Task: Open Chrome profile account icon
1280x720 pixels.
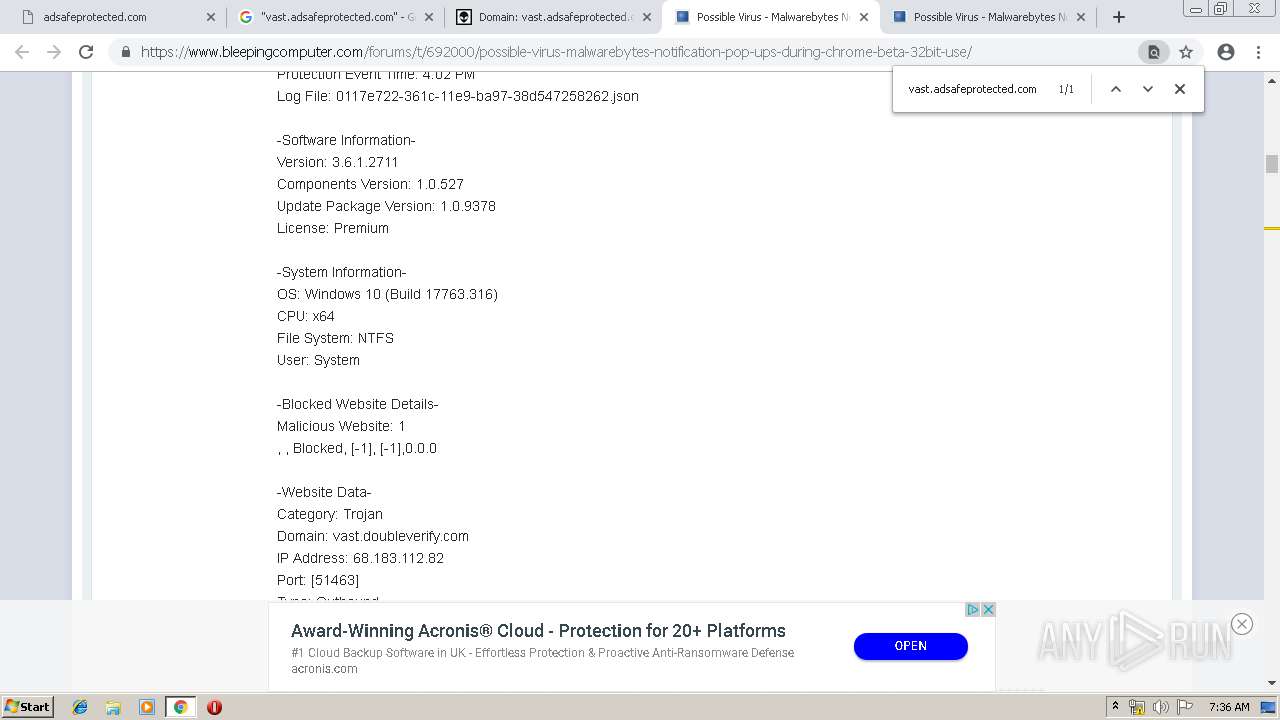Action: click(x=1226, y=52)
